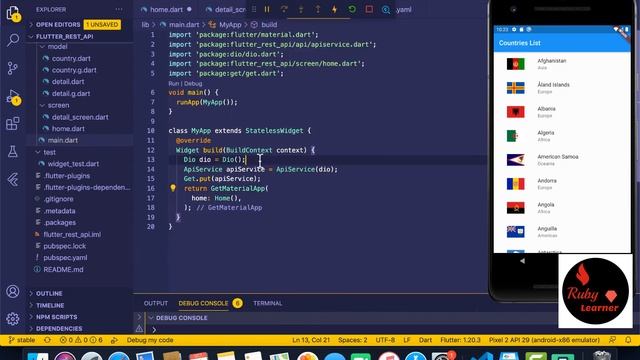Screen dimensions: 640x360
Task: Open detail.dart in model folder
Action: click(68, 82)
